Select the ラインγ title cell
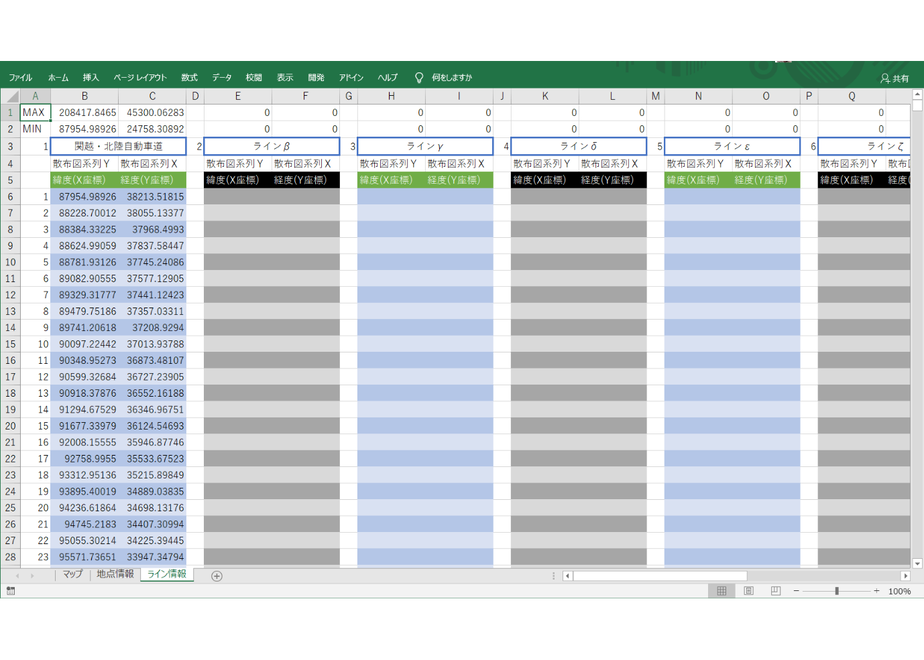The height and width of the screenshot is (660, 924). (x=425, y=146)
